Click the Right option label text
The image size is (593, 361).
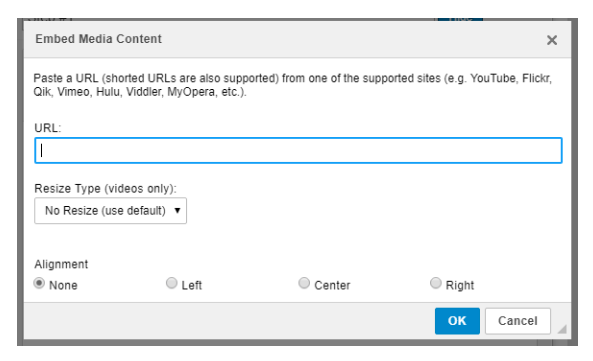[x=460, y=285]
